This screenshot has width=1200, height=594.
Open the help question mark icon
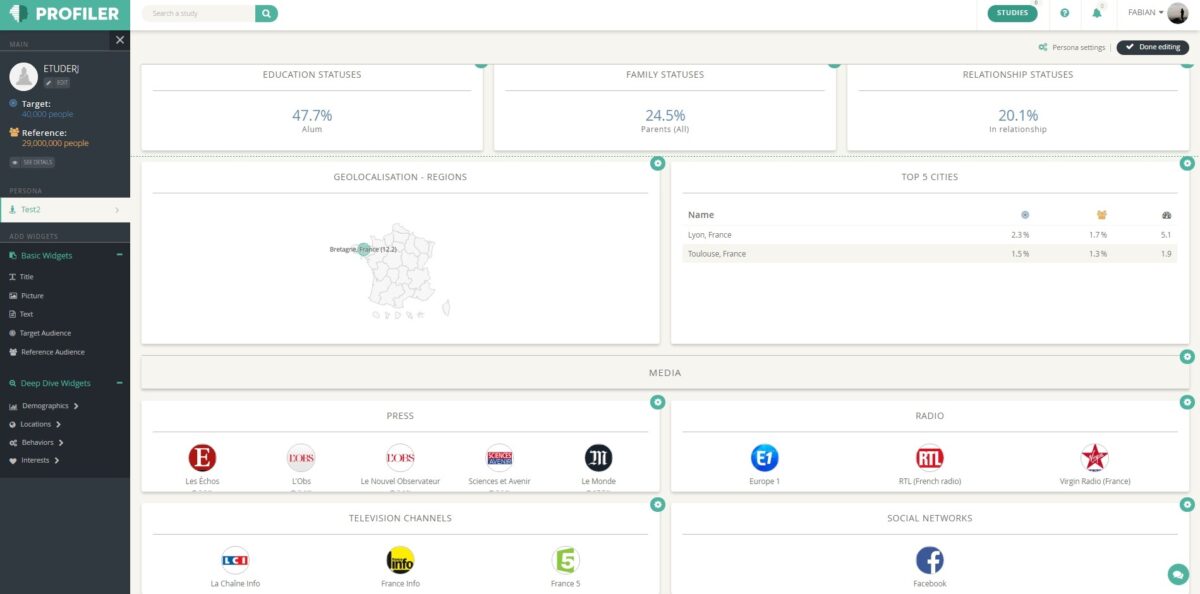point(1065,13)
